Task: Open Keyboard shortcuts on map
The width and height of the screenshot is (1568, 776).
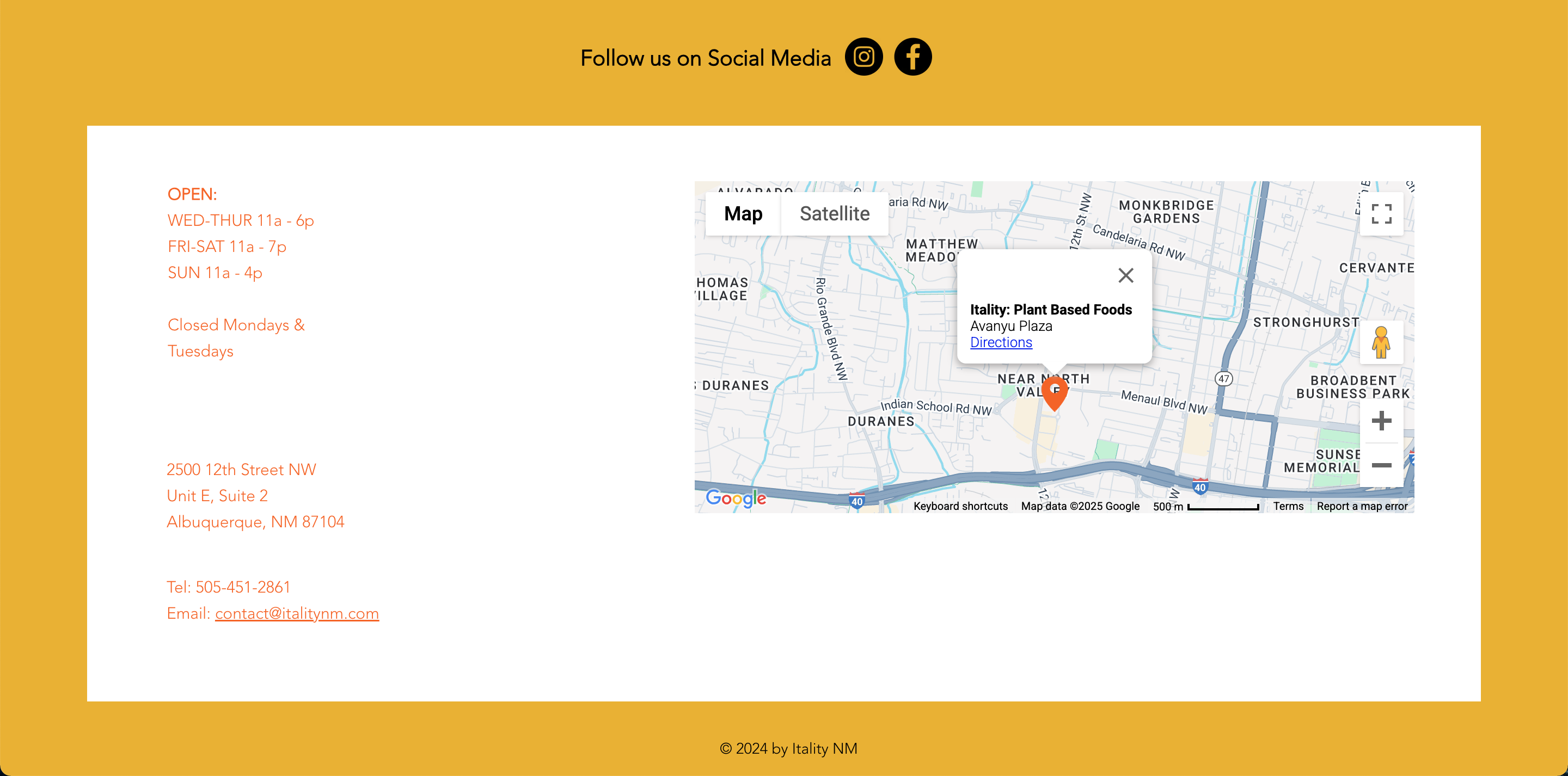Action: click(960, 507)
